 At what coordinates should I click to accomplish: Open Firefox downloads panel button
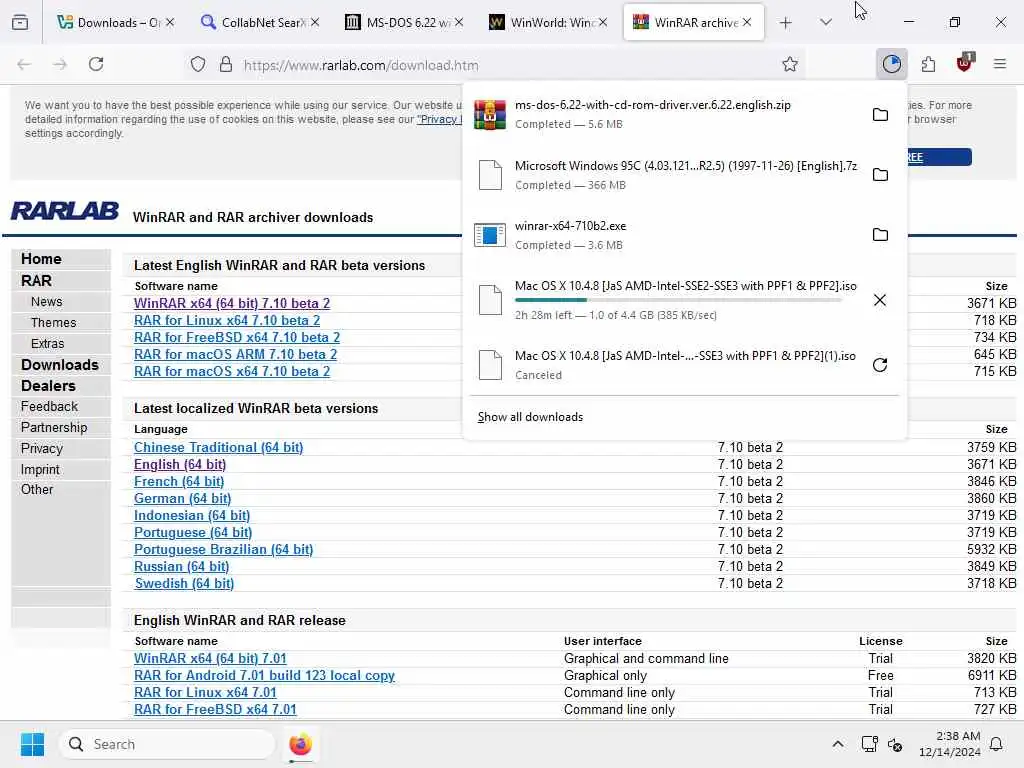point(891,64)
